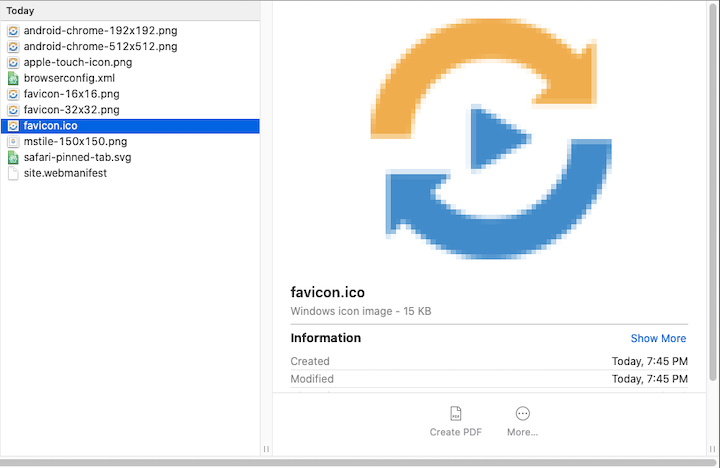
Task: Select the highlighted favicon.ico row name
Action: (x=51, y=126)
